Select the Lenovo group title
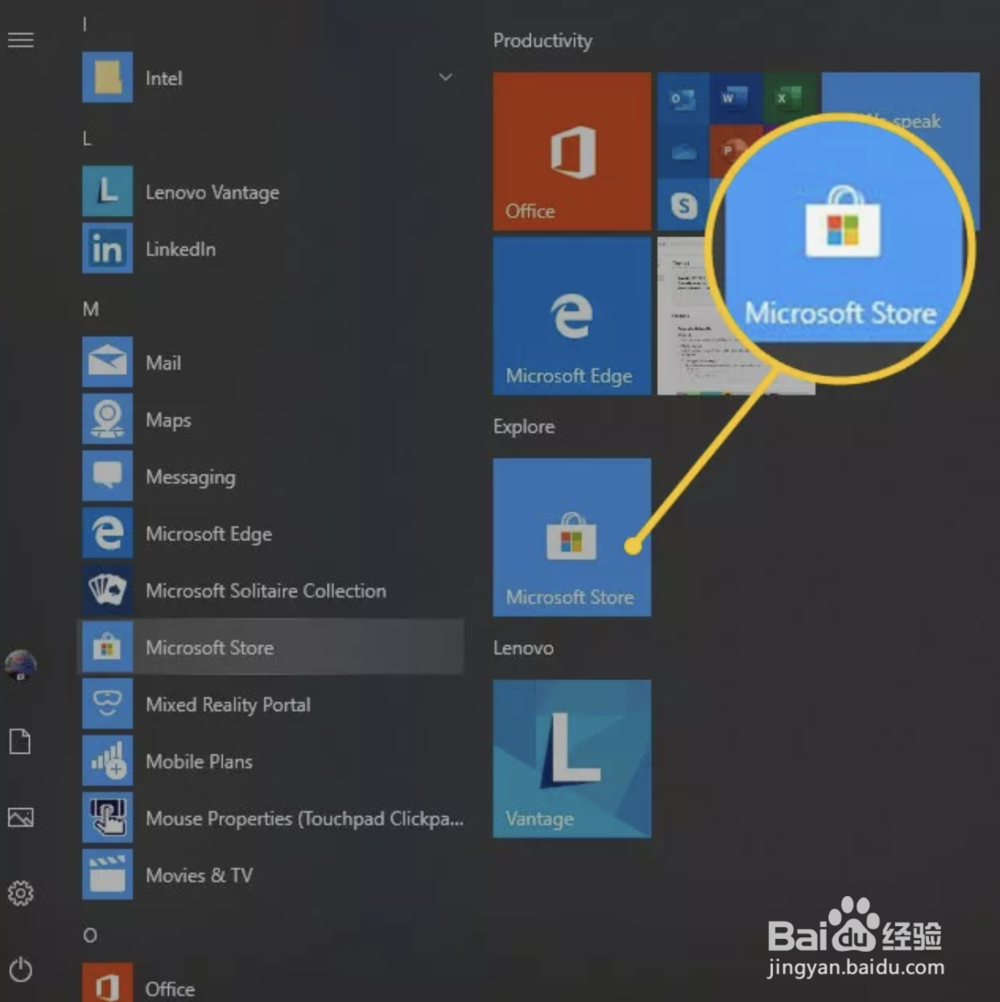This screenshot has height=1002, width=1000. 523,648
